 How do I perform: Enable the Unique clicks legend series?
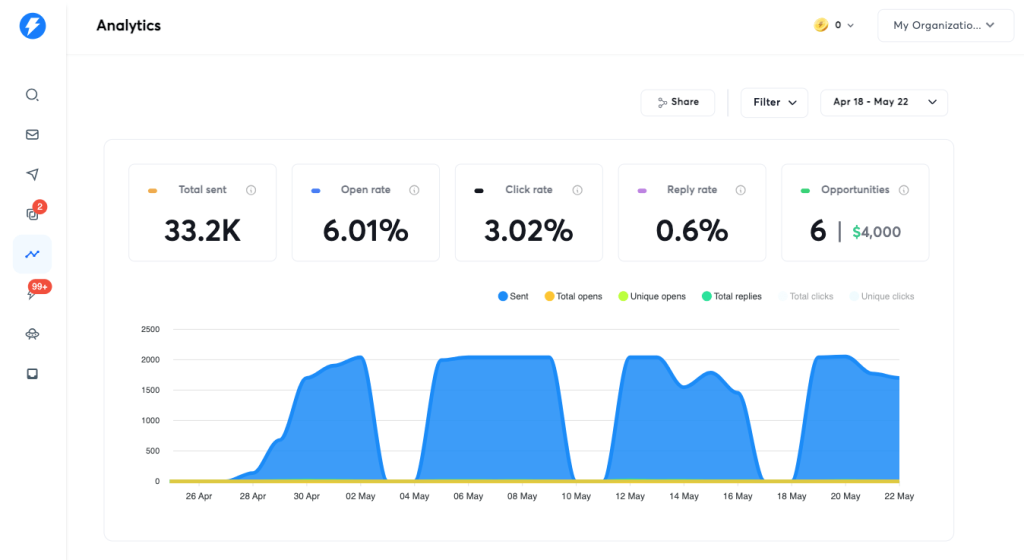(882, 296)
